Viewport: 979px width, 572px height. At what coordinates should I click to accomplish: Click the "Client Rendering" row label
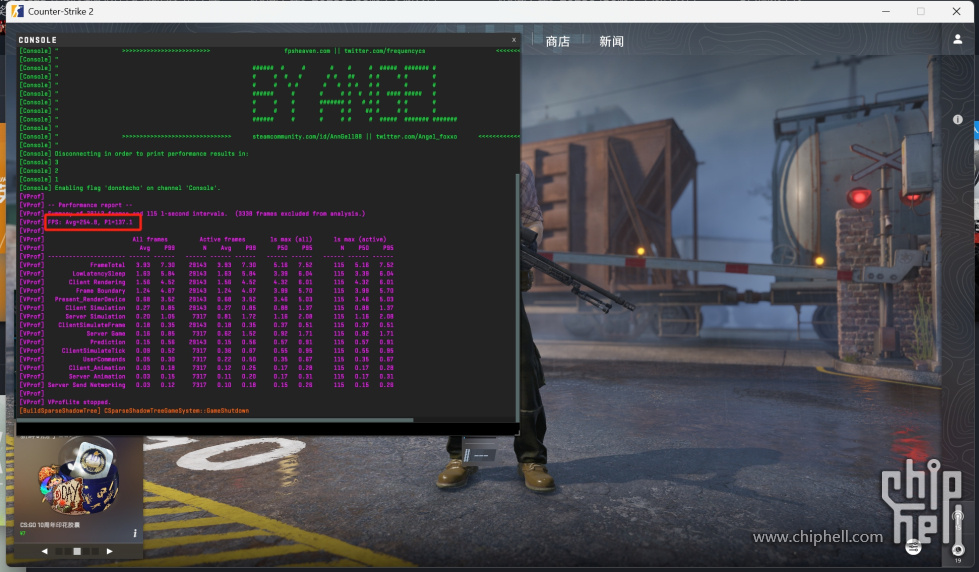pos(97,282)
